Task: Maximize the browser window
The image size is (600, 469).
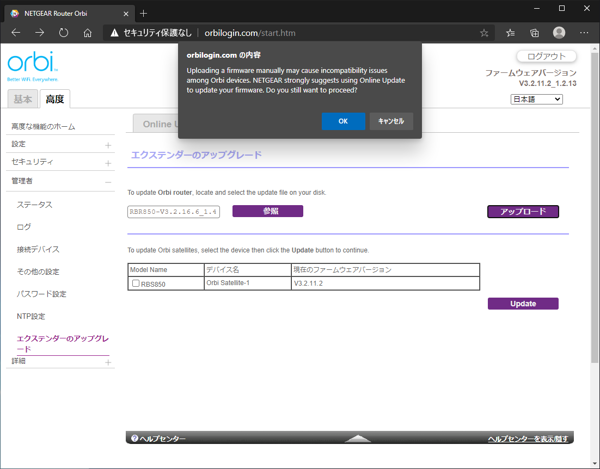Action: pyautogui.click(x=562, y=8)
